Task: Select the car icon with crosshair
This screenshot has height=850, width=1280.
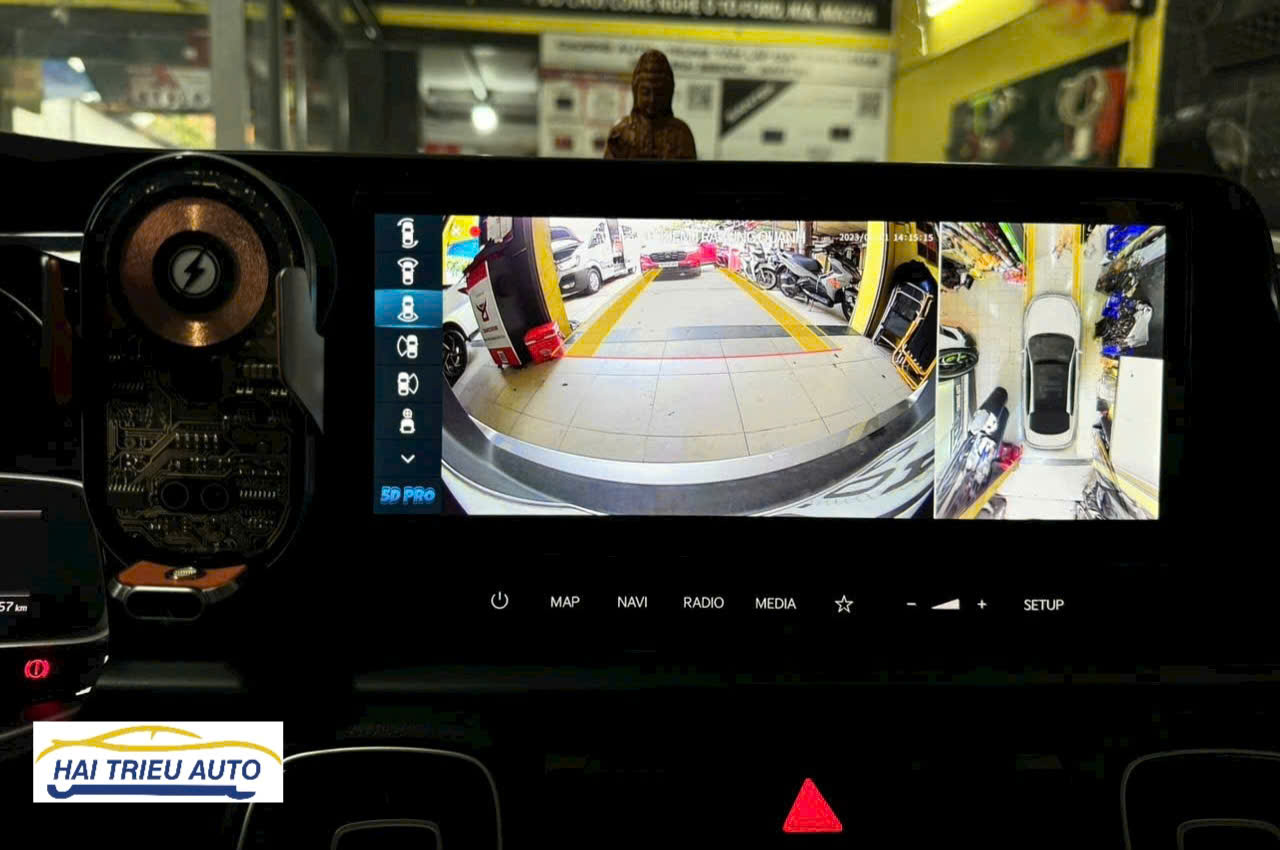Action: (407, 421)
